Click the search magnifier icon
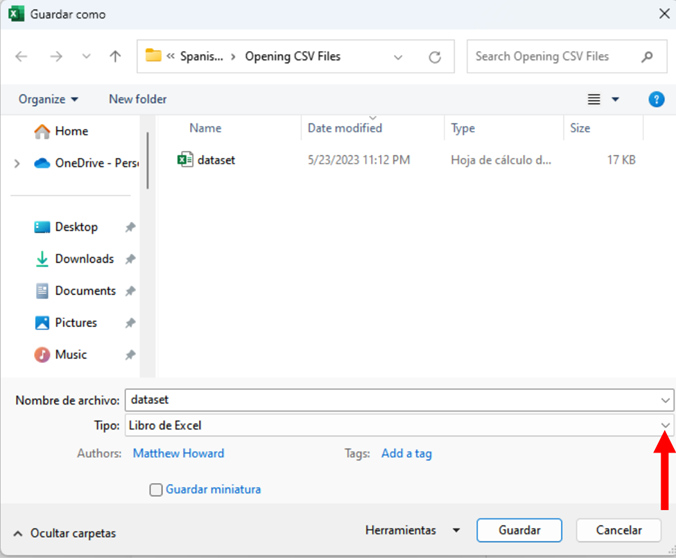 pyautogui.click(x=648, y=57)
